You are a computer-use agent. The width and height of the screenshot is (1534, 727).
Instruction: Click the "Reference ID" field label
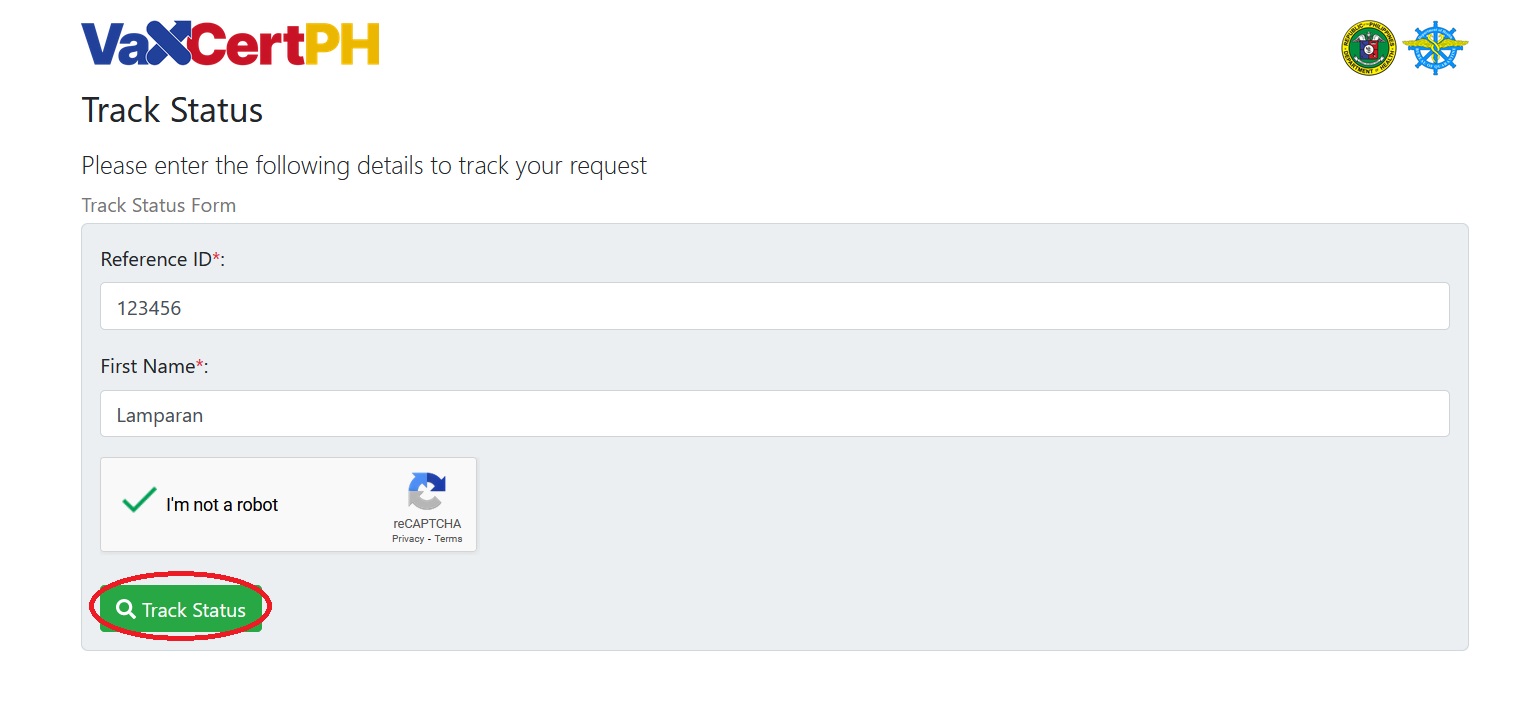(156, 259)
